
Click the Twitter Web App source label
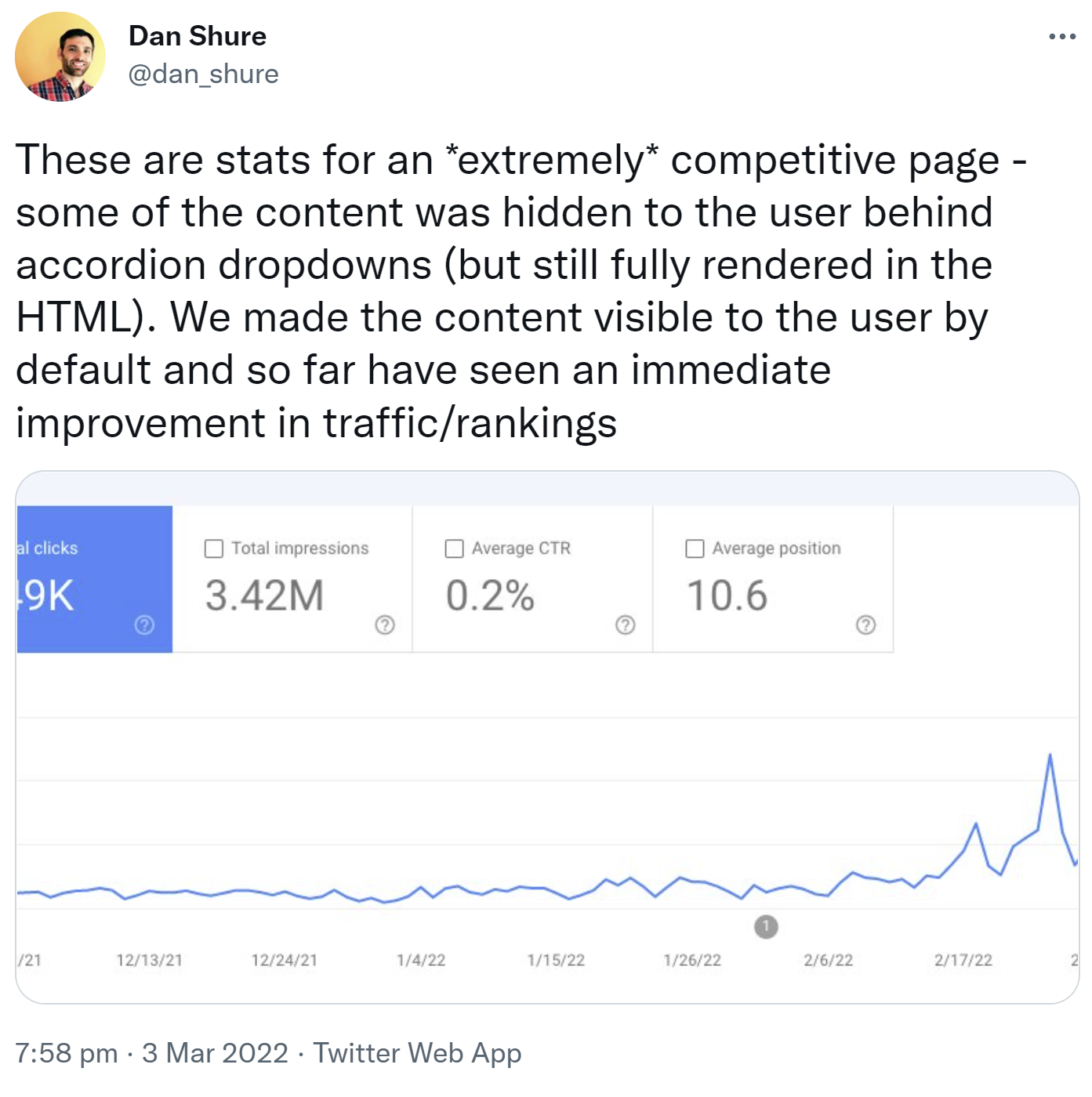(416, 1053)
